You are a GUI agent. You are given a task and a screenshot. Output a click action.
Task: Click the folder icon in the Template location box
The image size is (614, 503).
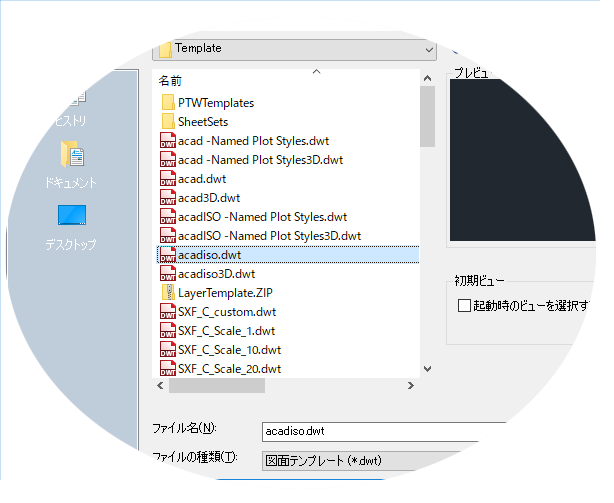coord(165,50)
